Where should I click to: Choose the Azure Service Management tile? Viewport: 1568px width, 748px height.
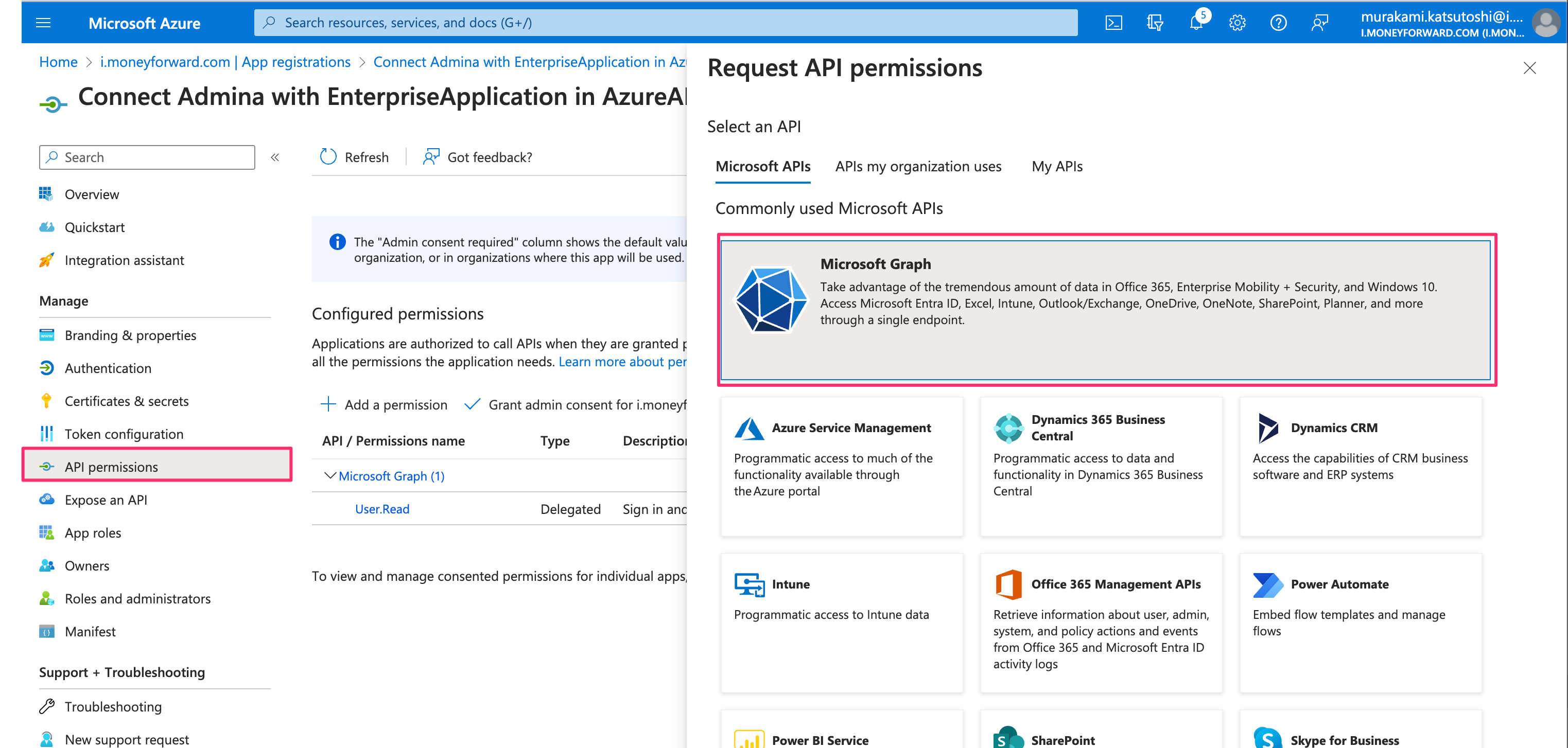[841, 466]
